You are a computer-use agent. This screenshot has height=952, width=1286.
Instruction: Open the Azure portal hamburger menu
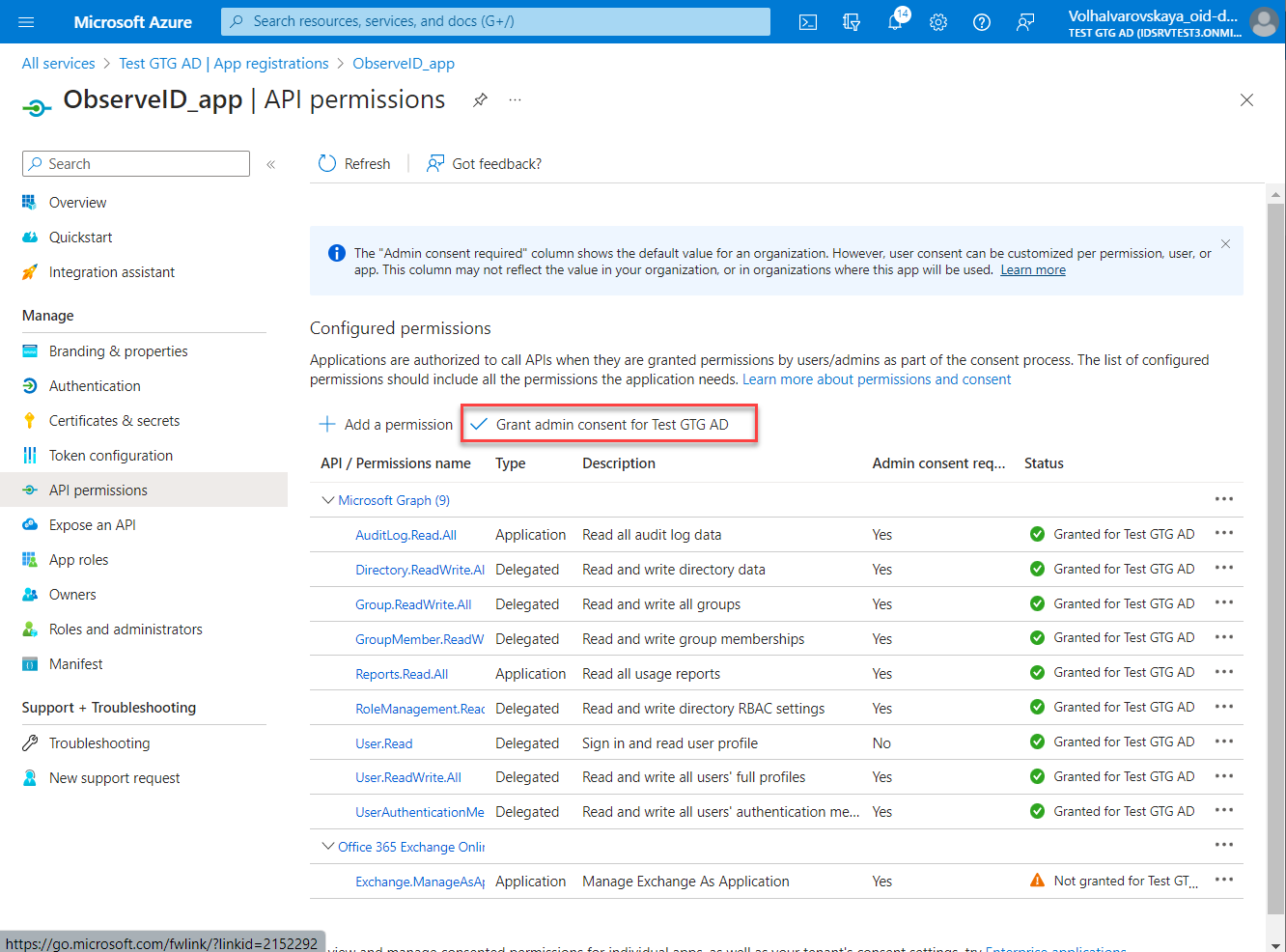click(26, 22)
